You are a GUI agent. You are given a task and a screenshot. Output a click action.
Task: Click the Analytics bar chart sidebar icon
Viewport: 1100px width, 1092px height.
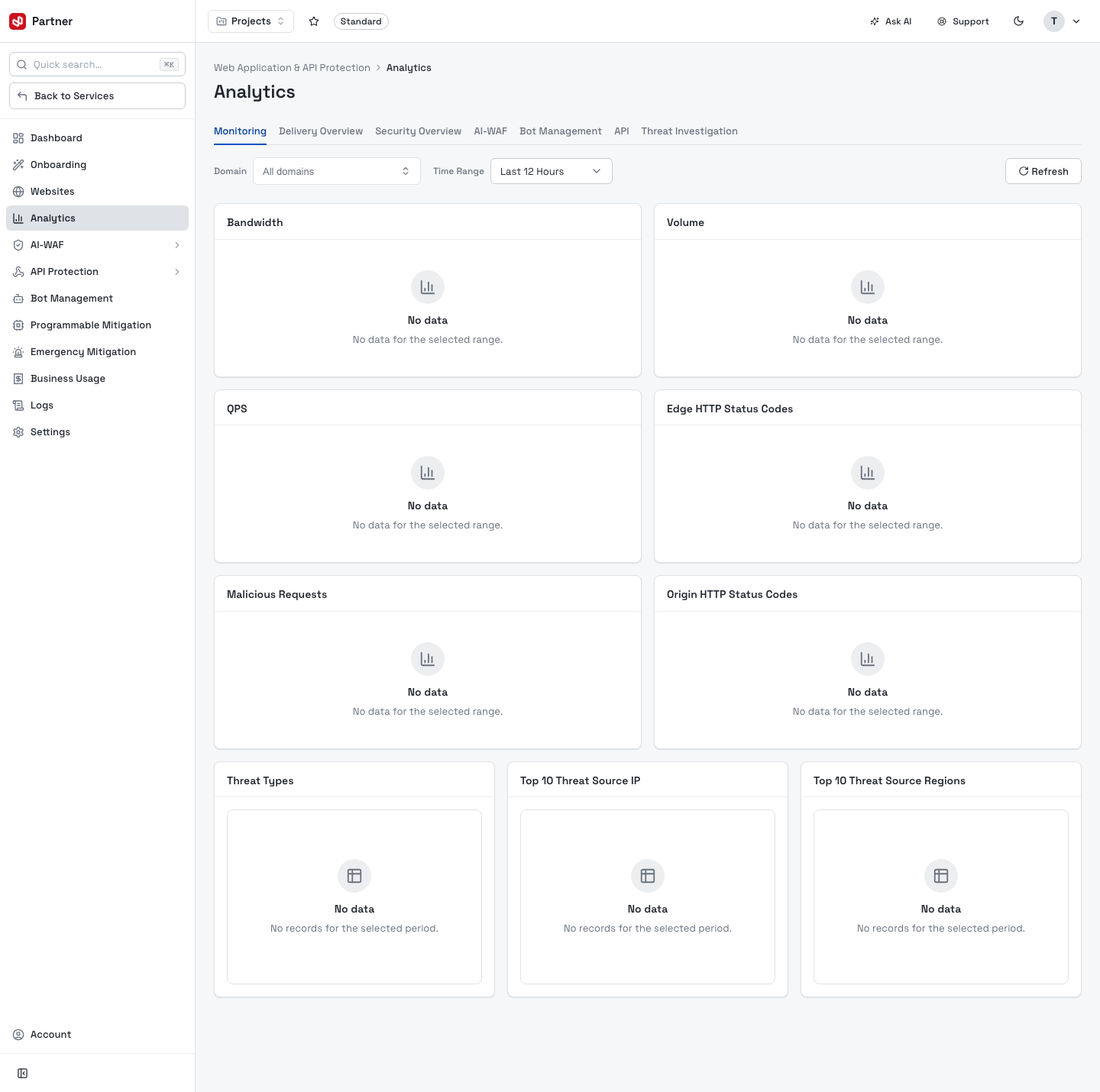click(x=18, y=218)
